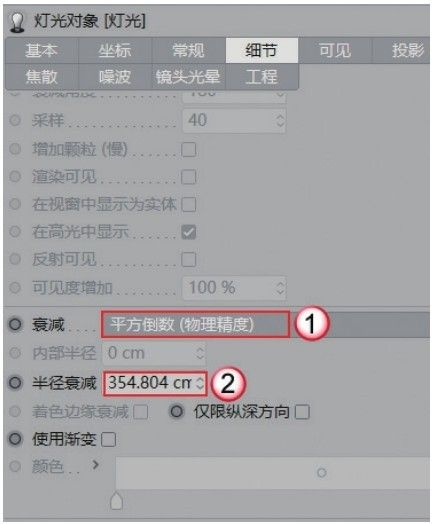Click animation dot beside 仅限纵深方向
The width and height of the screenshot is (433, 524).
pyautogui.click(x=176, y=411)
